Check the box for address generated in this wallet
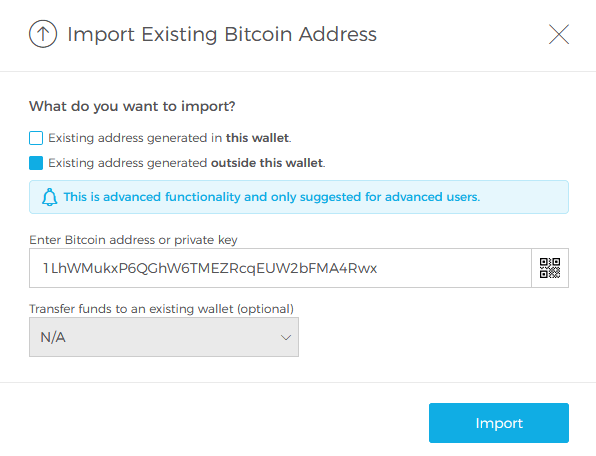The image size is (596, 456). click(36, 138)
